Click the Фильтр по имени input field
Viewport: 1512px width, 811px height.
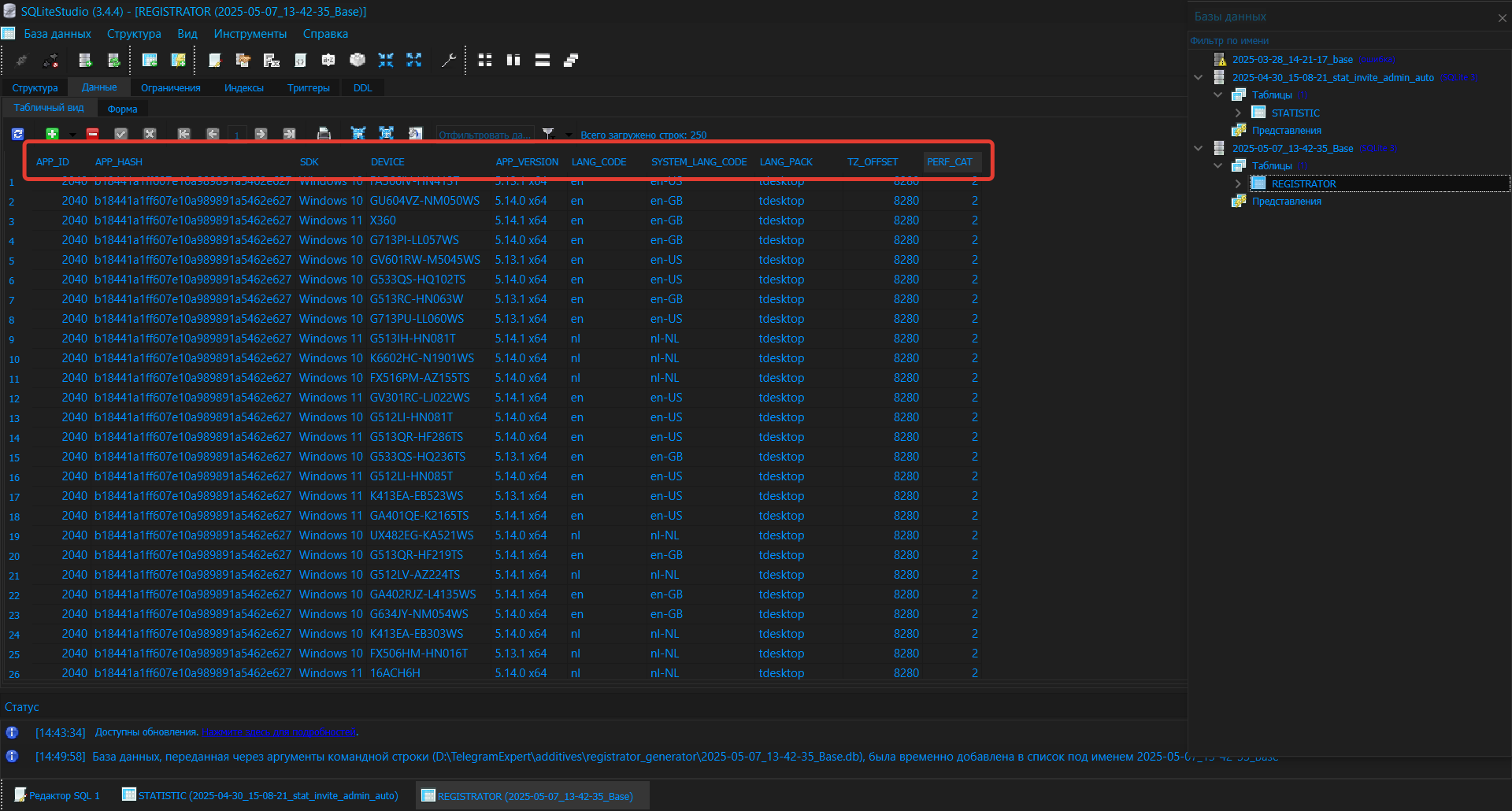pos(1339,41)
